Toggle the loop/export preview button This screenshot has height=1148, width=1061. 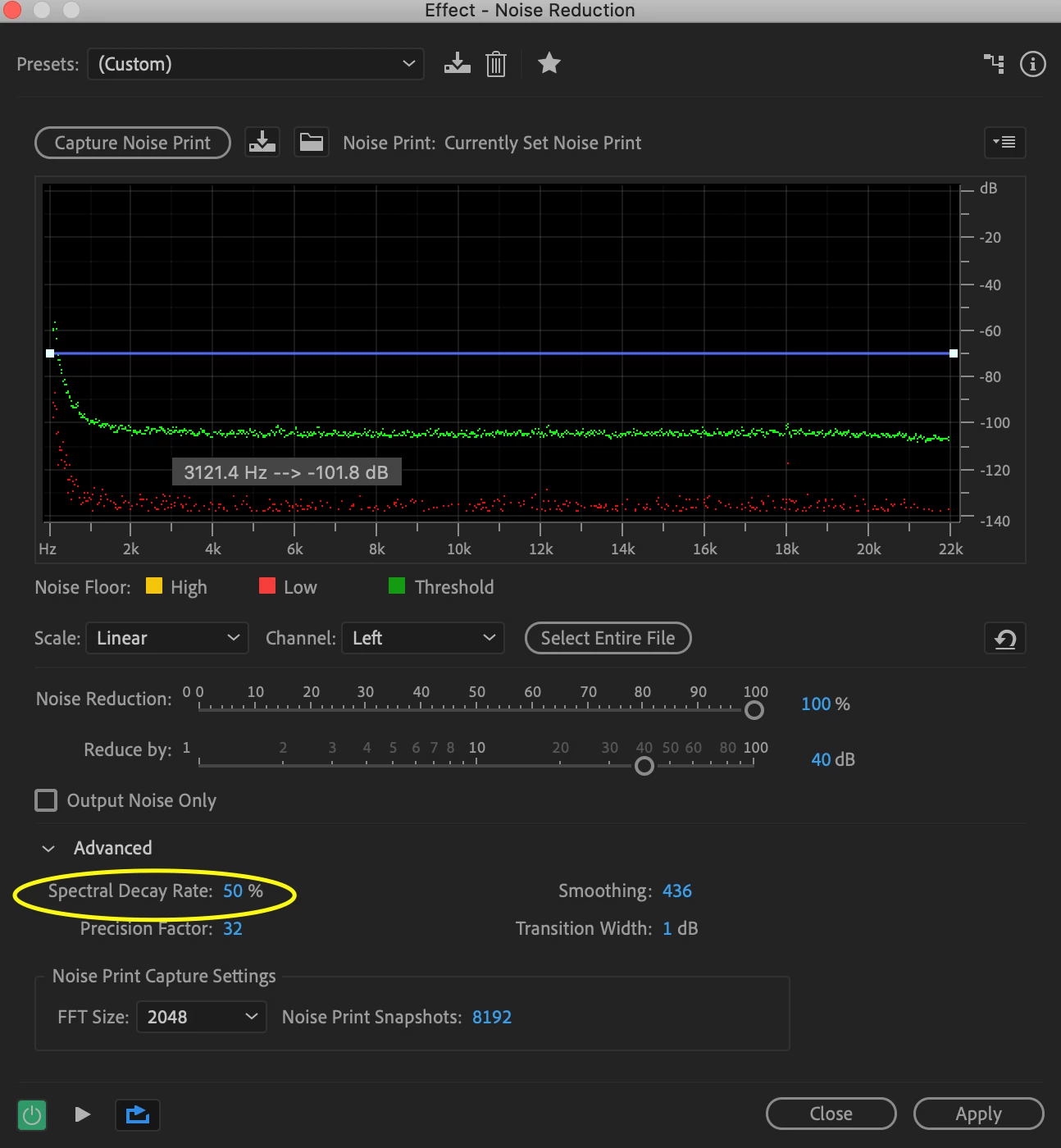[x=137, y=1114]
